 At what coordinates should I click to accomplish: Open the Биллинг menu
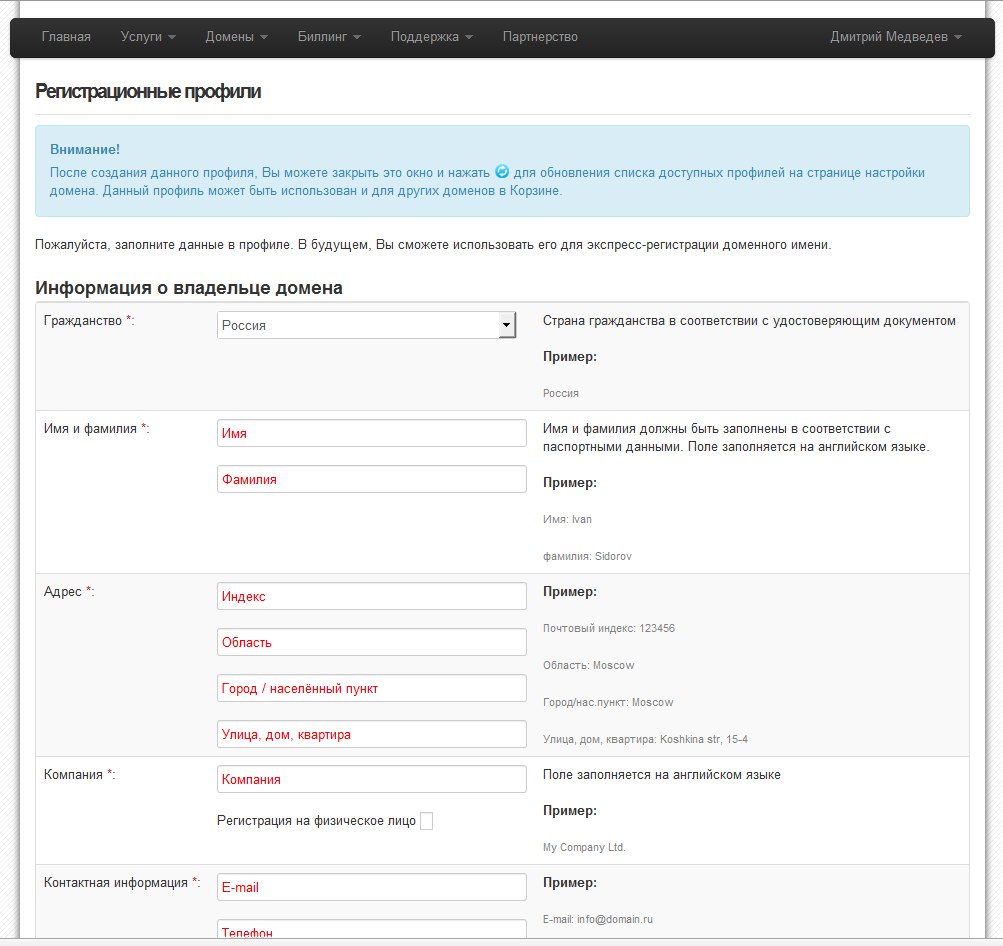(329, 37)
